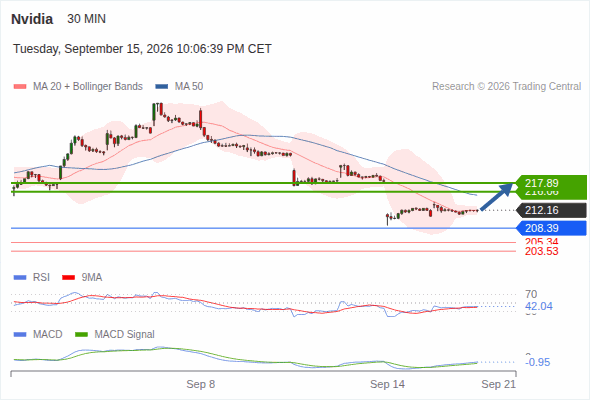
Task: Click the blue 208.39 pivot price tag
Action: (551, 228)
